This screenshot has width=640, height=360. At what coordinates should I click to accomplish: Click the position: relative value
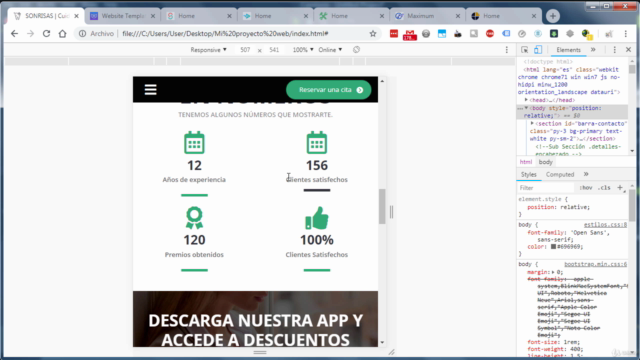(575, 207)
